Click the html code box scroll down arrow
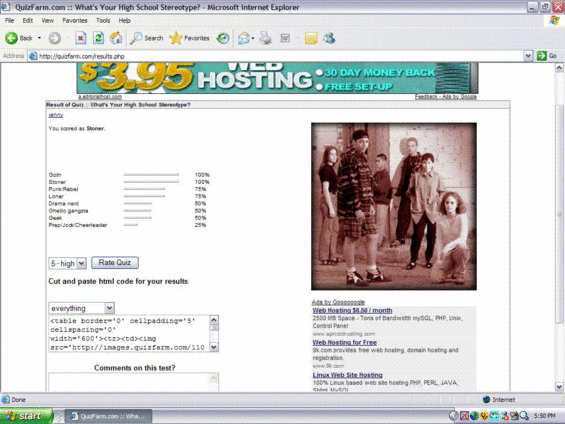Image resolution: width=565 pixels, height=424 pixels. coord(214,347)
